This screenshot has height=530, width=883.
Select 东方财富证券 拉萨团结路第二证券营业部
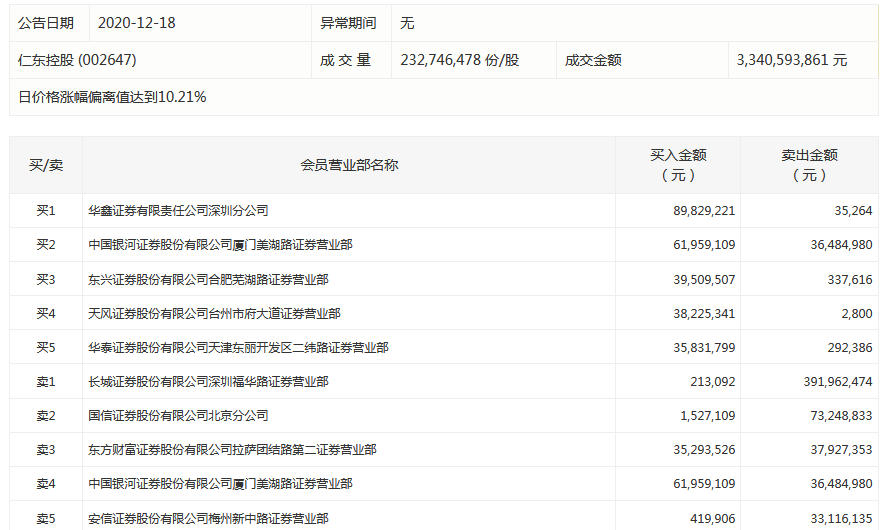[232, 449]
